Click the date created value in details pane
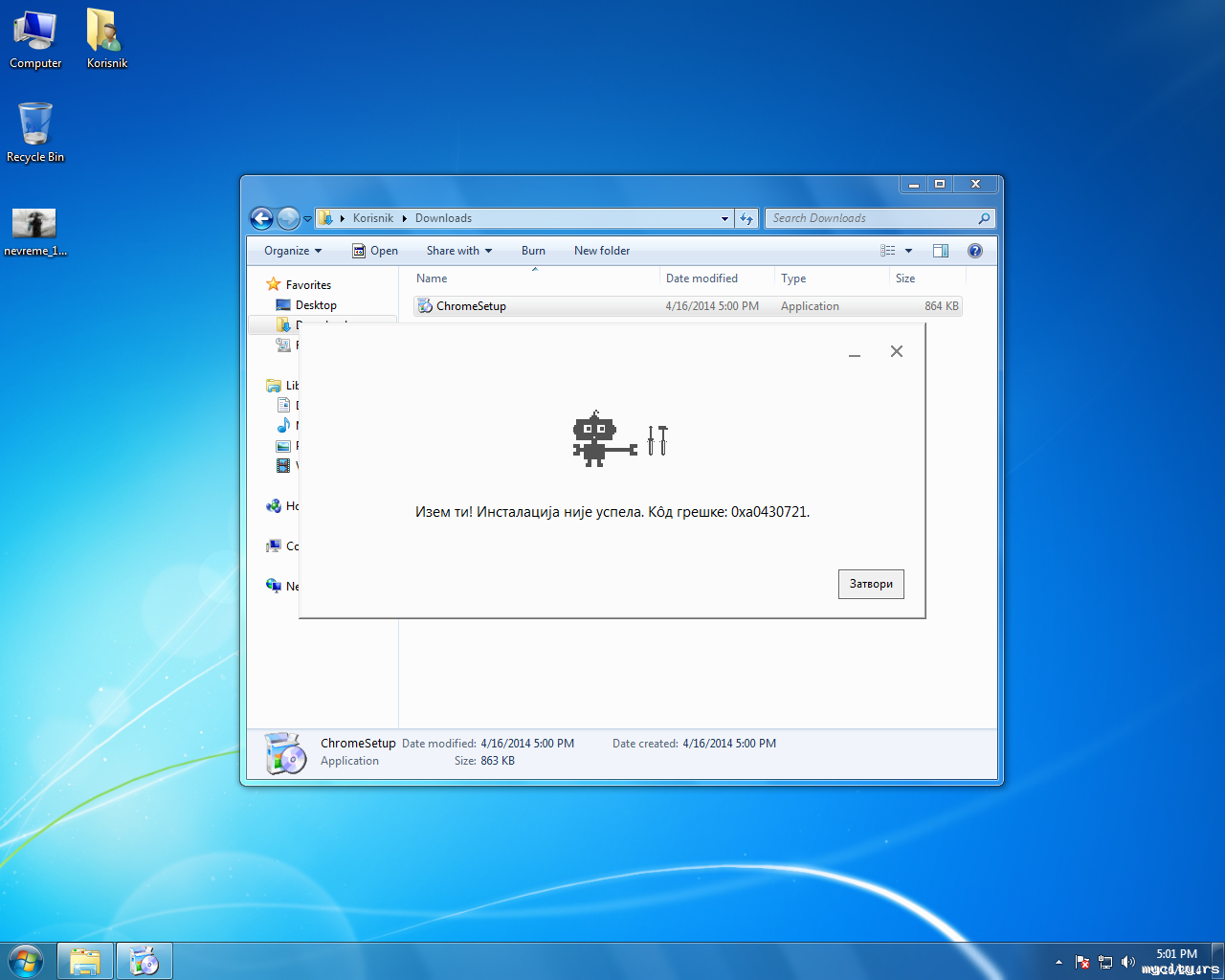Screen dimensions: 1225x980 729,744
